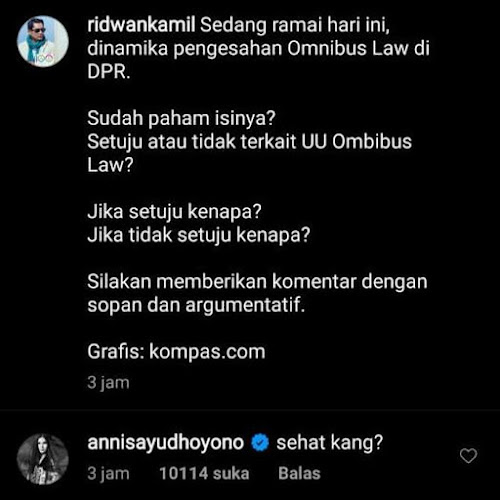View who liked via 10114 suka
The height and width of the screenshot is (500, 500).
[204, 473]
